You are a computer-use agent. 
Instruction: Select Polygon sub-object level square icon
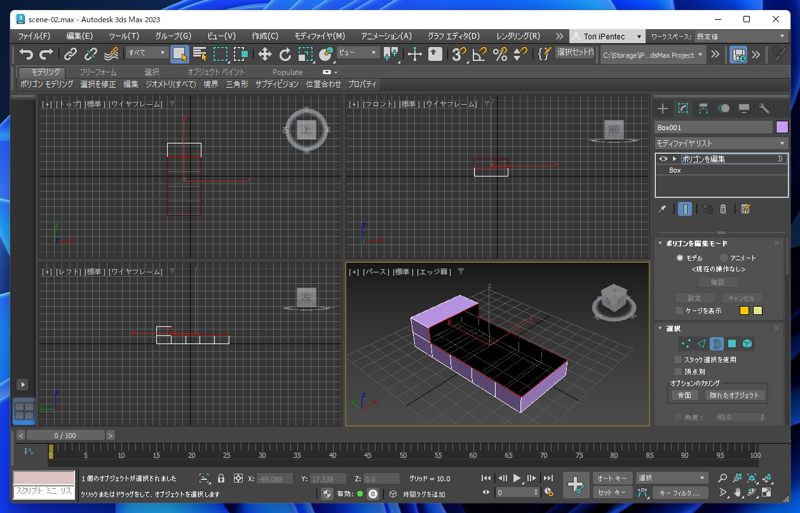click(x=732, y=344)
